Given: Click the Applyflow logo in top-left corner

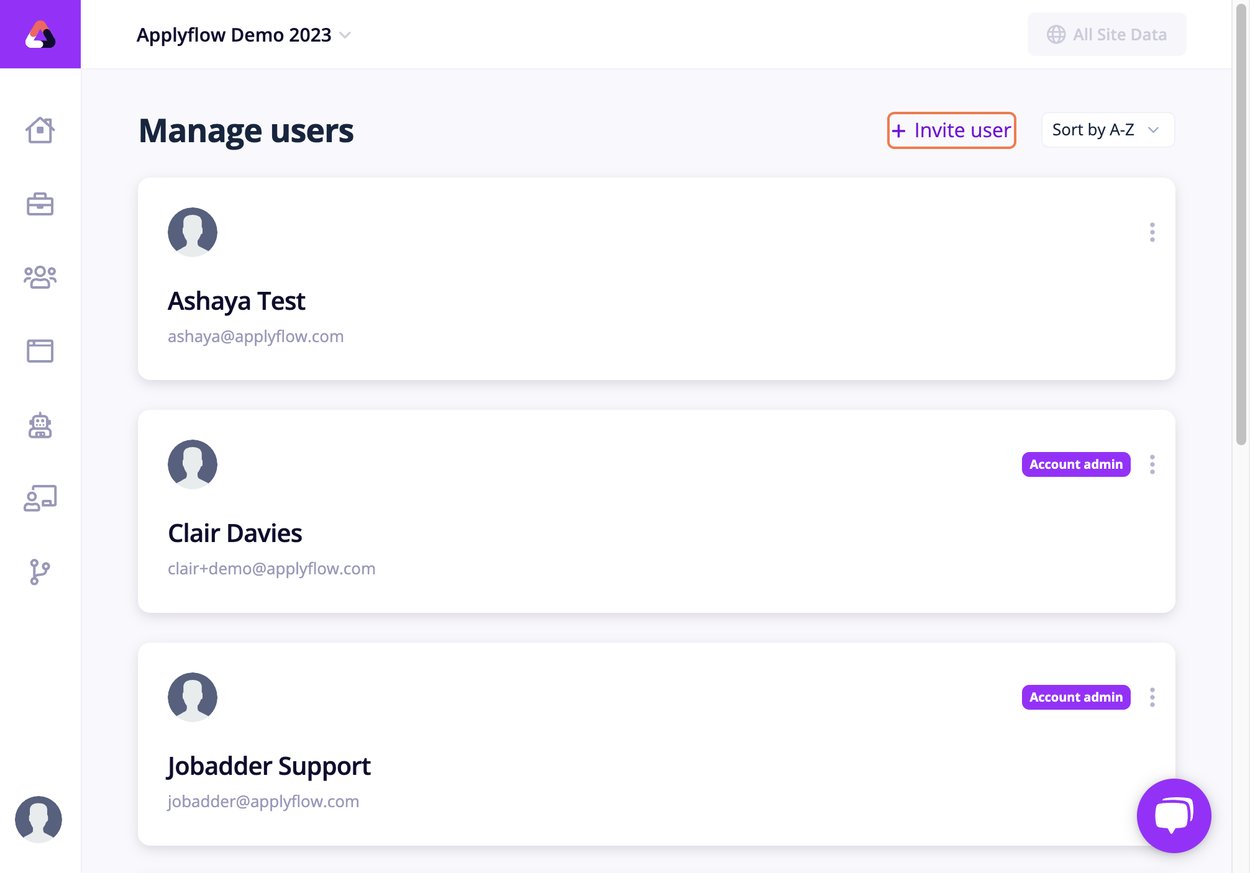Looking at the screenshot, I should [40, 34].
